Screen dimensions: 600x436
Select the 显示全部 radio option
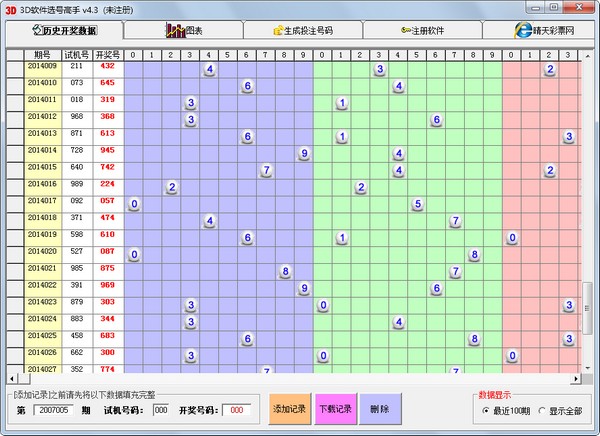(542, 410)
